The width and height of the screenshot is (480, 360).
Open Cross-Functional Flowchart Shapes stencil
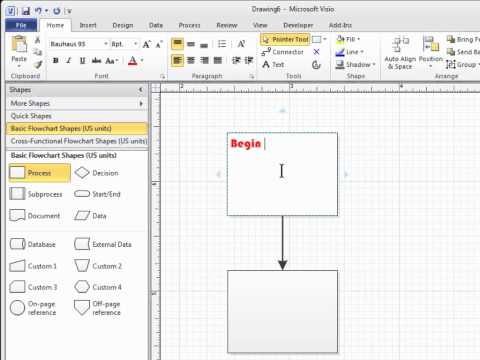tap(77, 141)
